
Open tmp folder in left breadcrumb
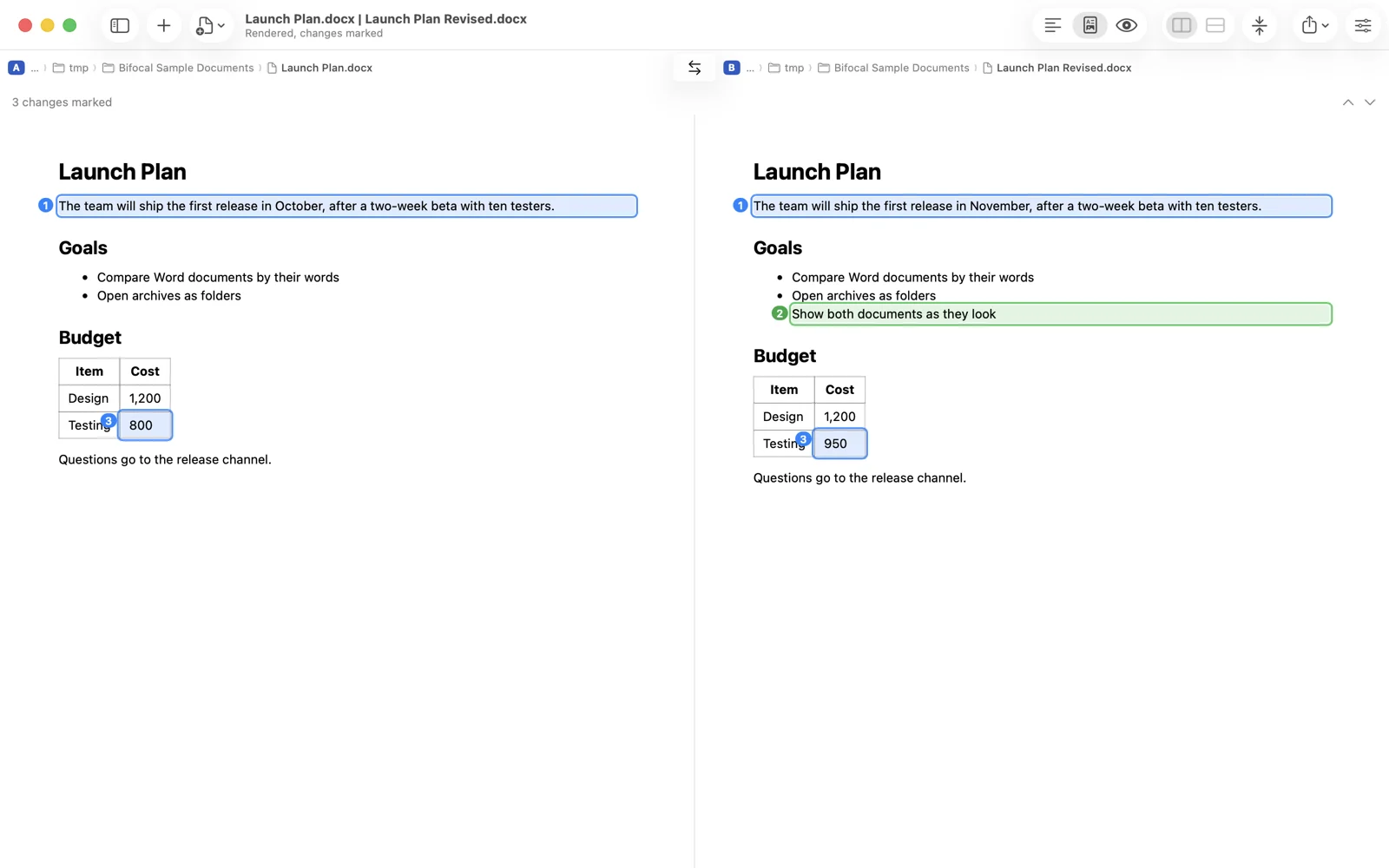click(70, 68)
